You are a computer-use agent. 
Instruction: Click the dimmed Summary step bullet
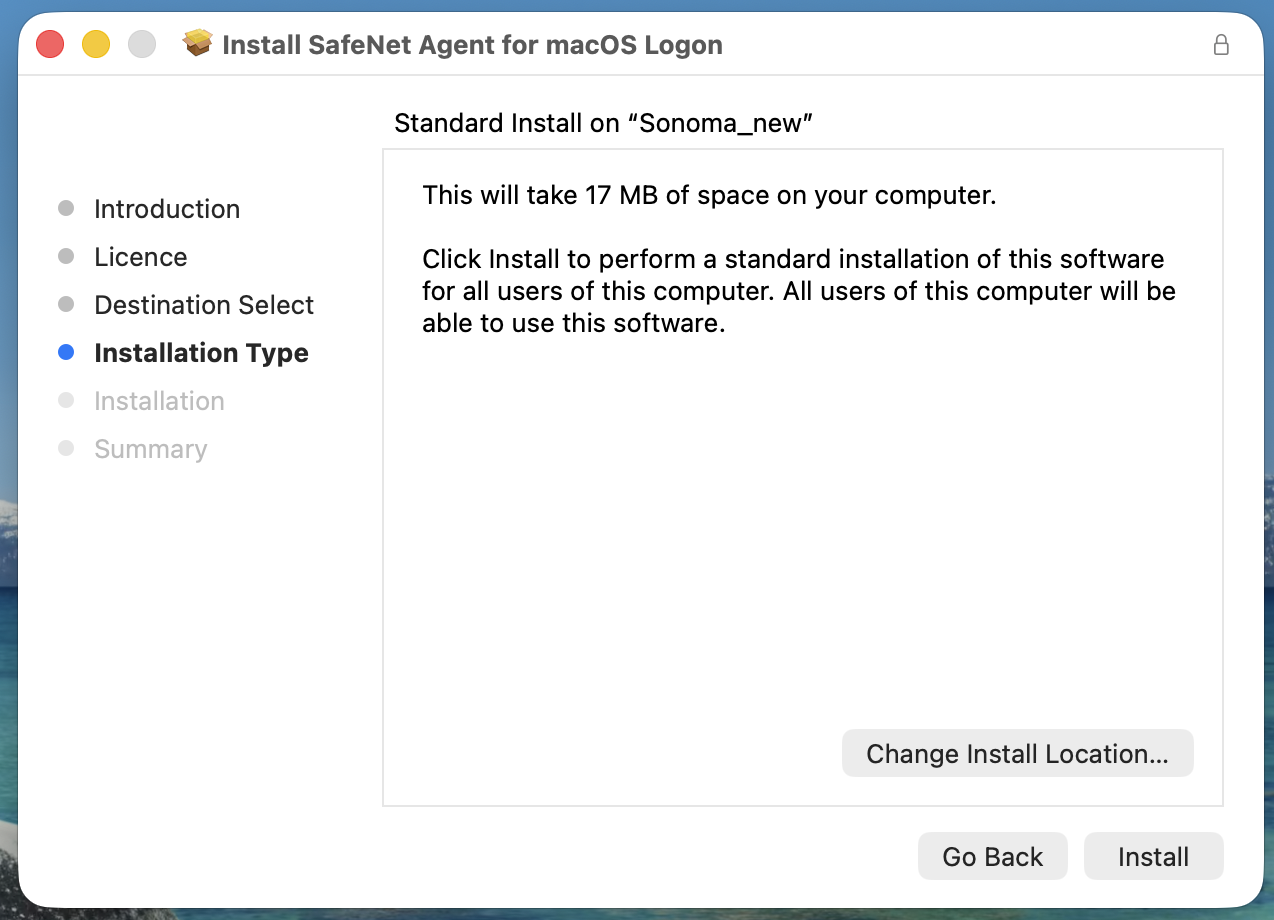point(66,448)
